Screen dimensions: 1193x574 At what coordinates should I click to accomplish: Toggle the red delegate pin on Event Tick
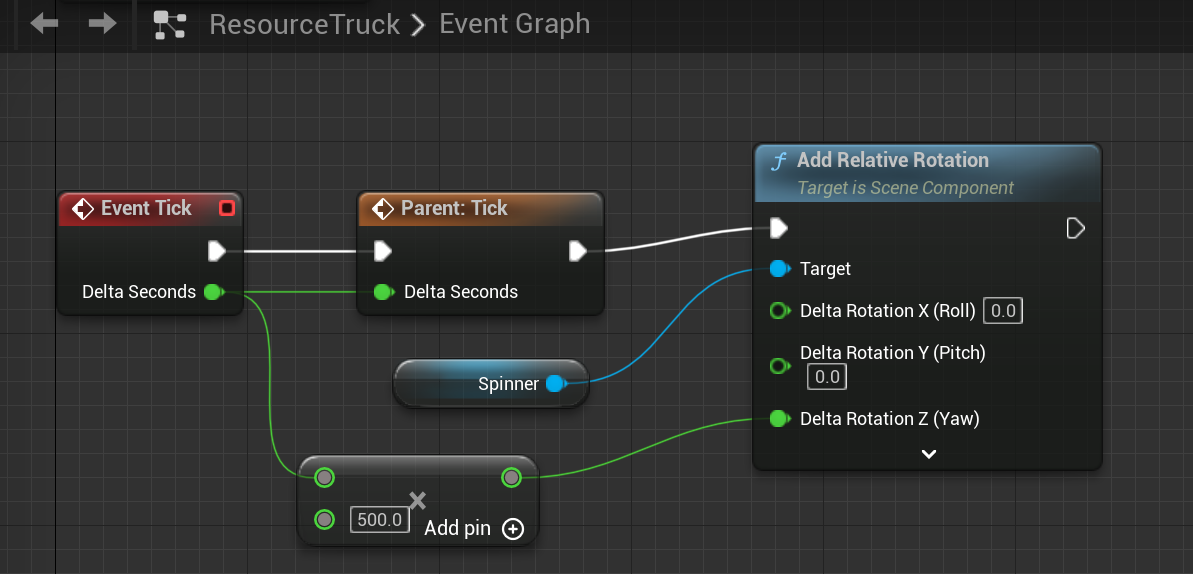(227, 208)
